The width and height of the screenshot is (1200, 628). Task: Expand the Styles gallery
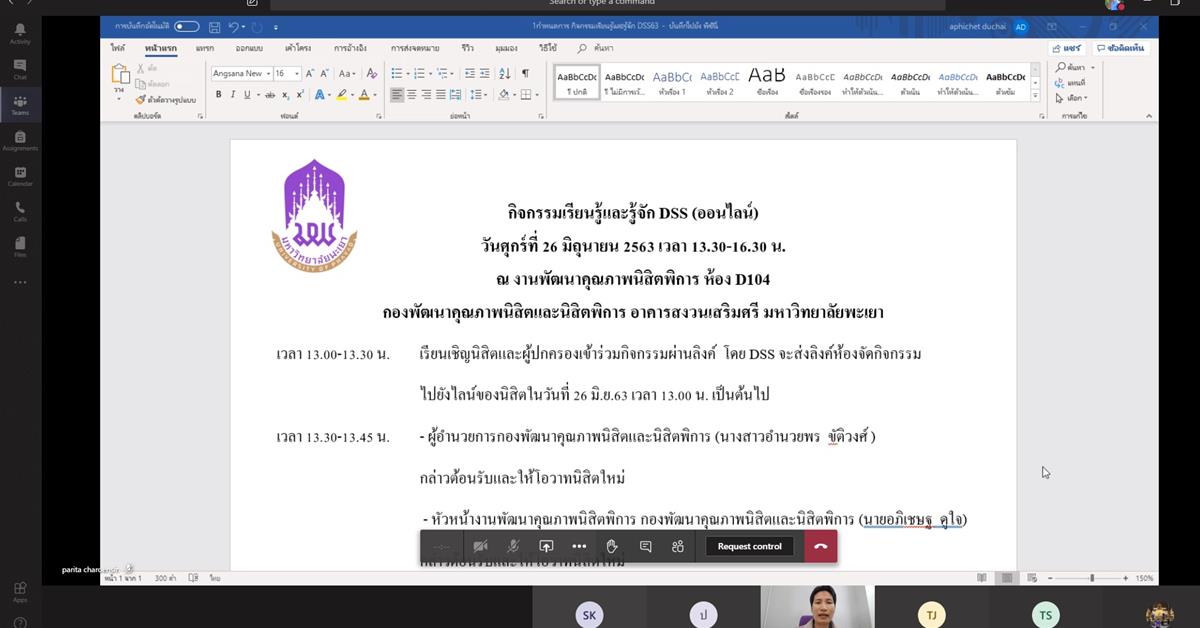[1035, 96]
